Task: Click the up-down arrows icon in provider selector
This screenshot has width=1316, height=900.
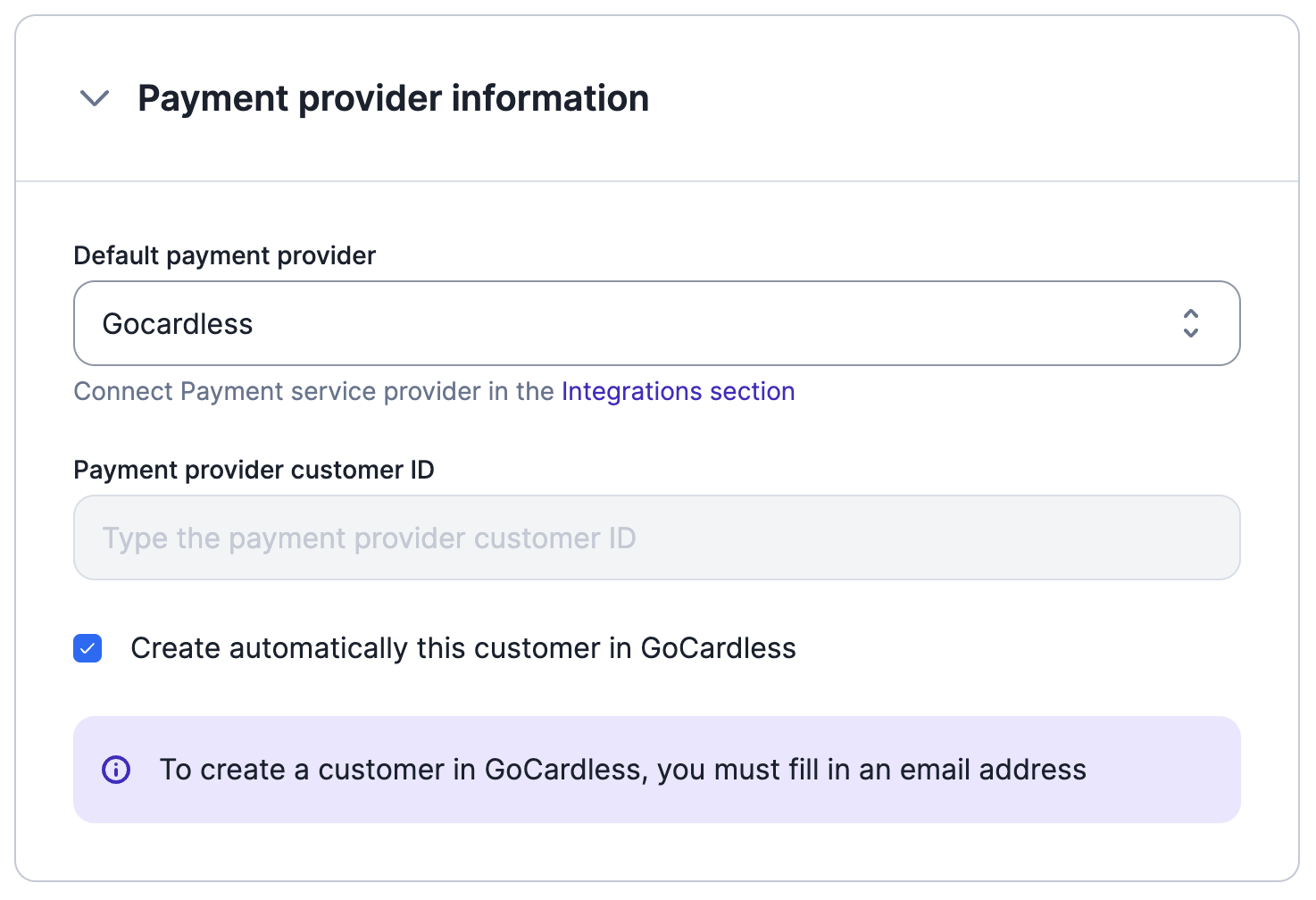Action: coord(1190,323)
